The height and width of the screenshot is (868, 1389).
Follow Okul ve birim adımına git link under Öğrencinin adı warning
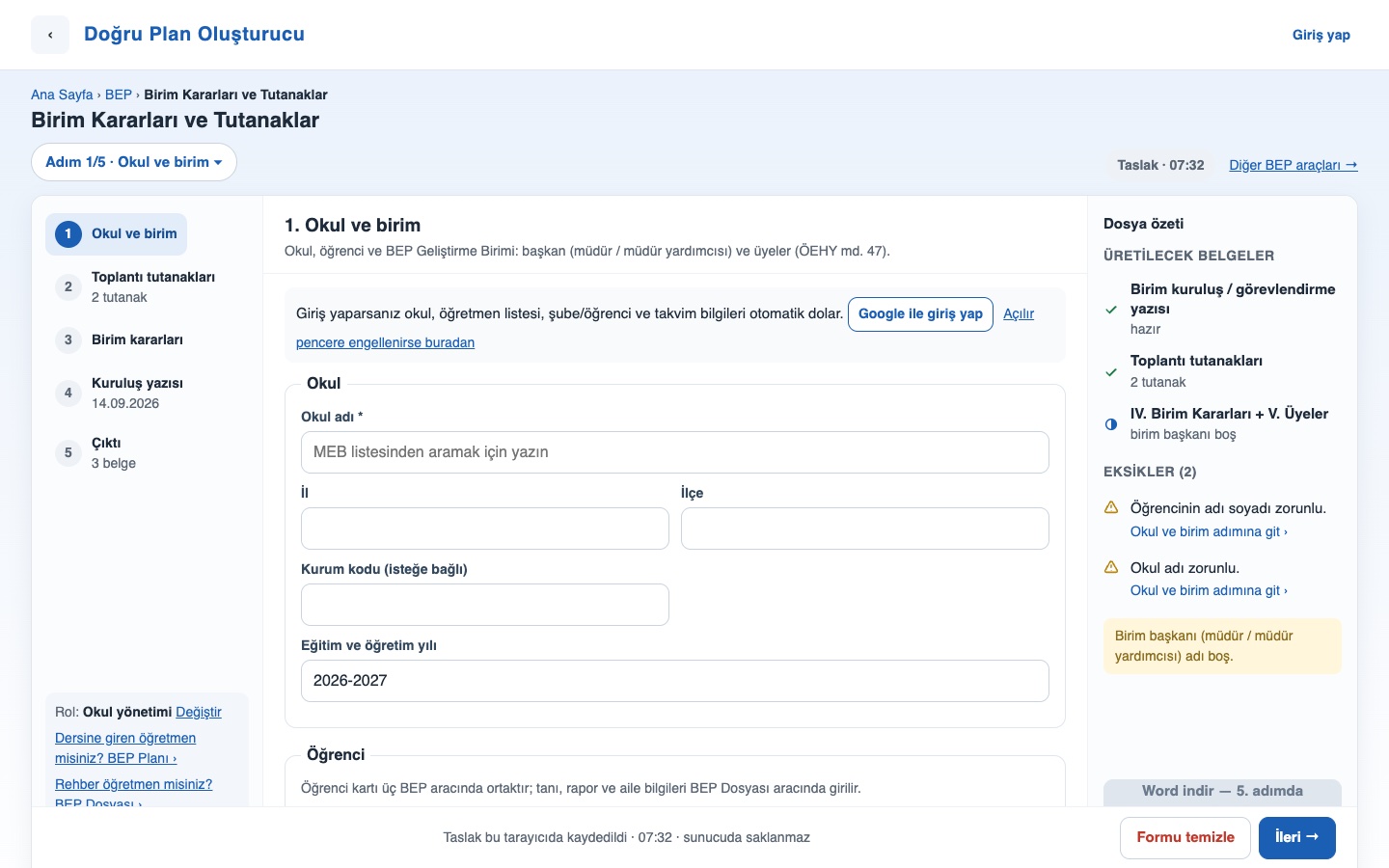point(1209,531)
